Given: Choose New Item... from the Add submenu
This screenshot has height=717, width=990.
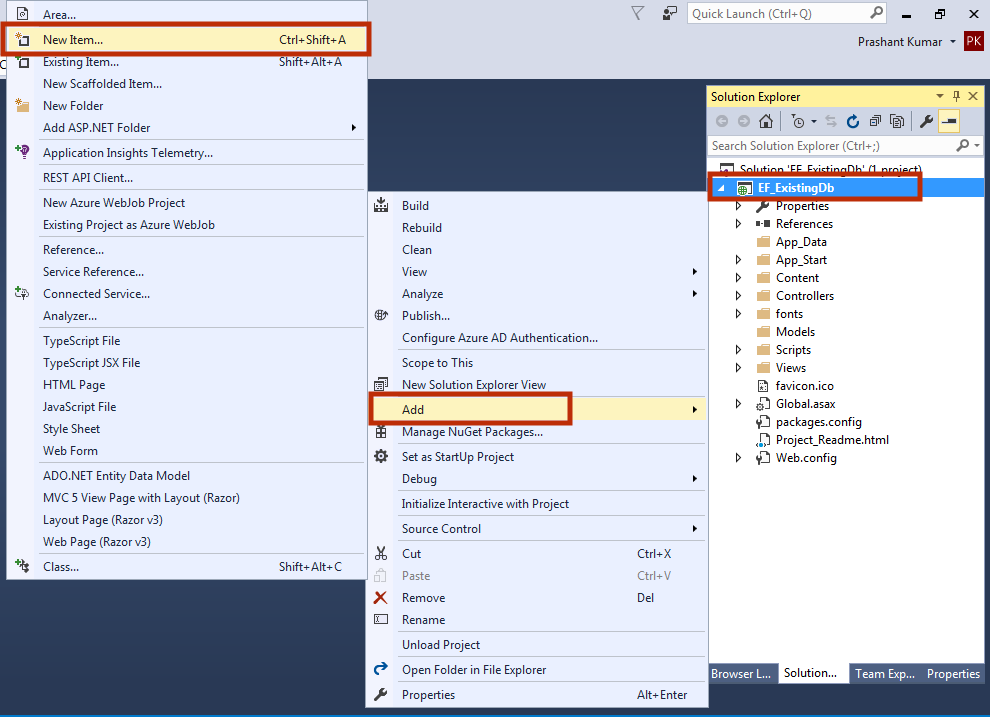Looking at the screenshot, I should 187,40.
